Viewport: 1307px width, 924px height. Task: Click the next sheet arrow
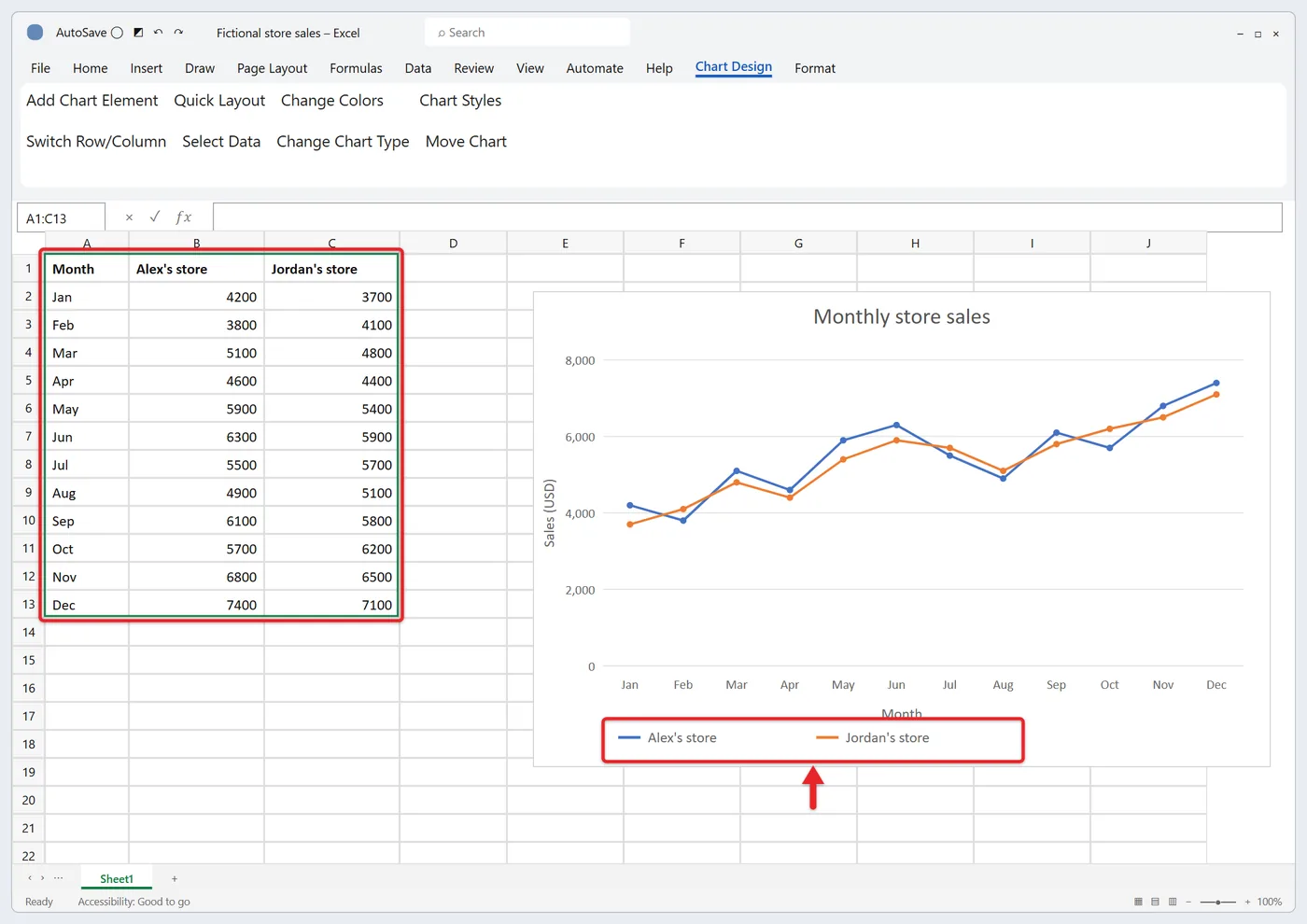(x=42, y=878)
